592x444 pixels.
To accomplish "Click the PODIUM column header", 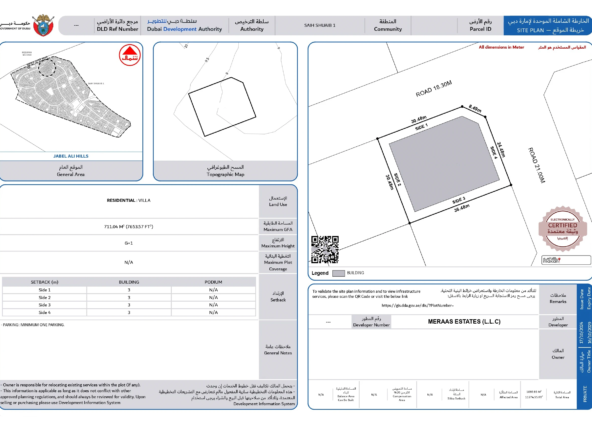I will [213, 282].
